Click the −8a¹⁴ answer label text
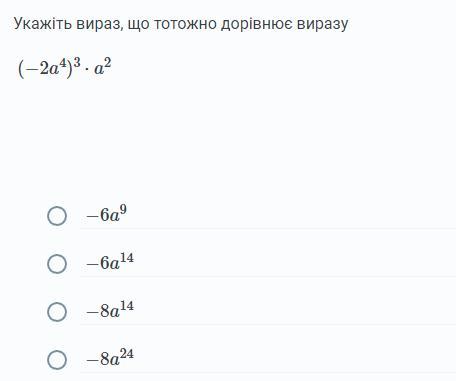Viewport: 456px width, 381px height. pyautogui.click(x=110, y=310)
